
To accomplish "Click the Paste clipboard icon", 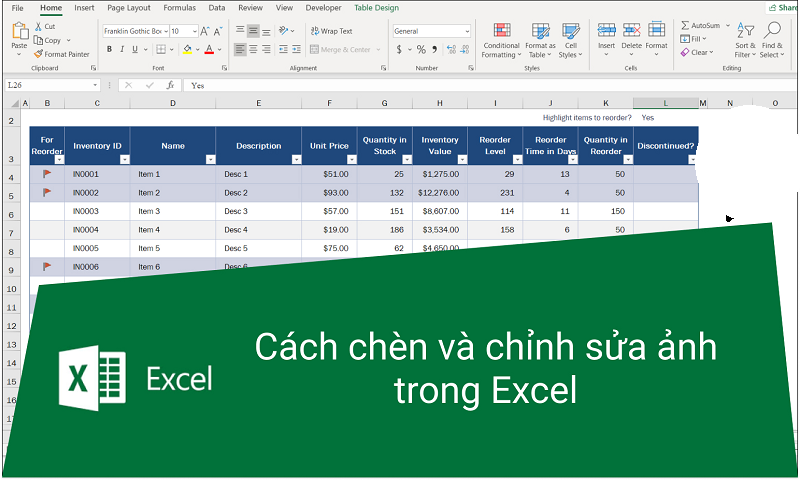I will [19, 31].
